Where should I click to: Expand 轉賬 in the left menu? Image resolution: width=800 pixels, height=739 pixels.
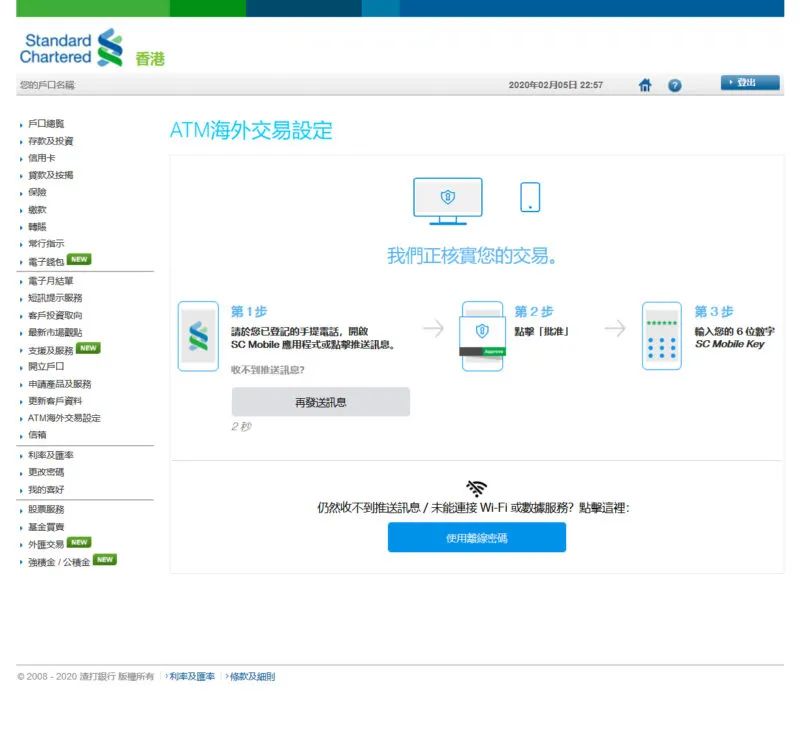pyautogui.click(x=37, y=227)
